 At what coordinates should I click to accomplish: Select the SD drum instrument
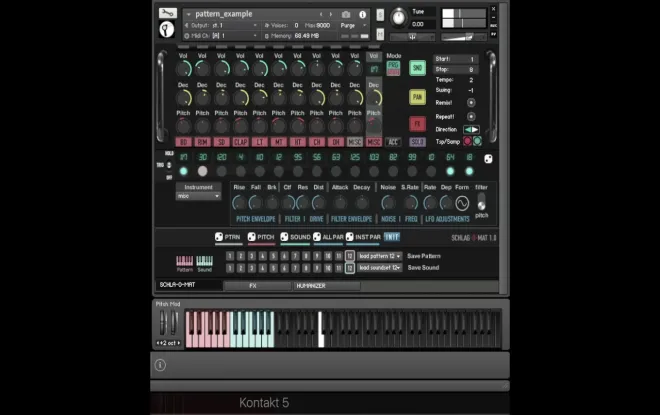pyautogui.click(x=221, y=142)
